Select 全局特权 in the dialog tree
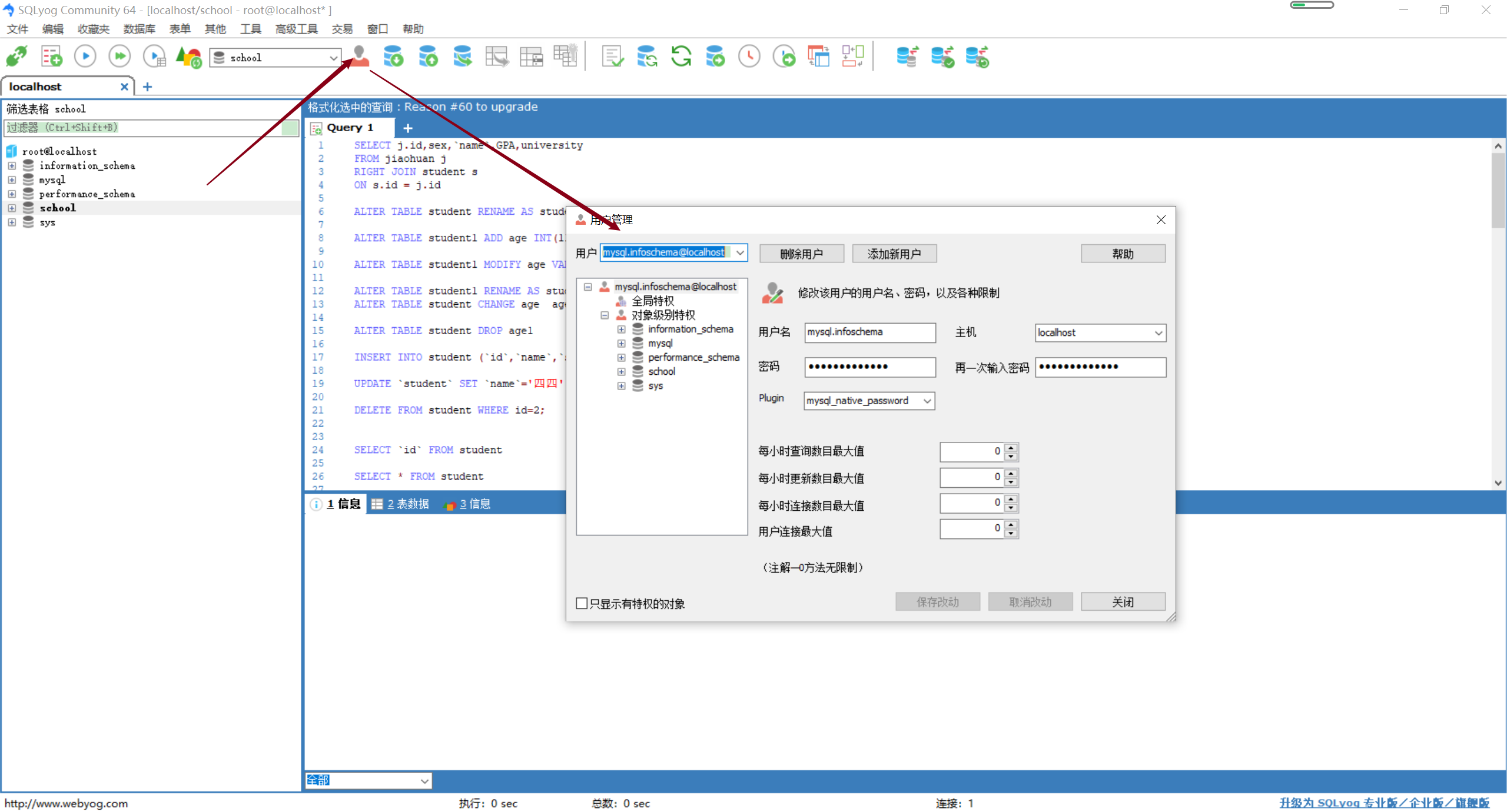Viewport: 1507px width, 812px height. [x=652, y=301]
